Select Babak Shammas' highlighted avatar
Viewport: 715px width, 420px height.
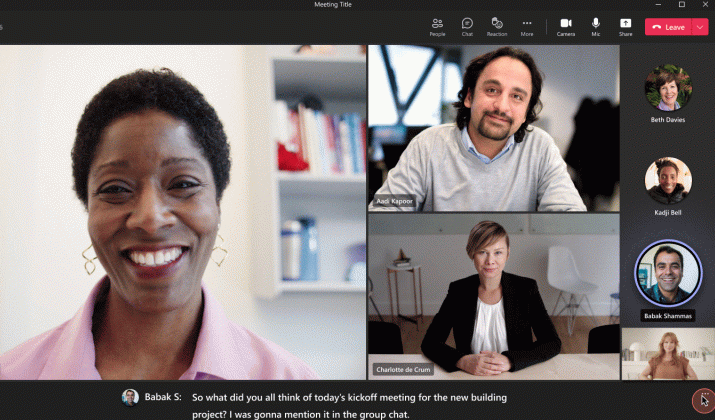click(x=668, y=273)
